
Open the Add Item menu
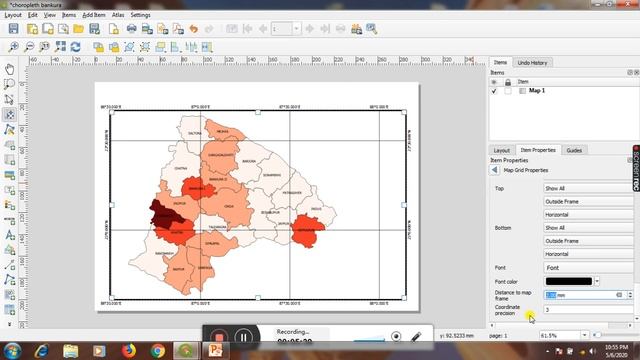pos(94,15)
